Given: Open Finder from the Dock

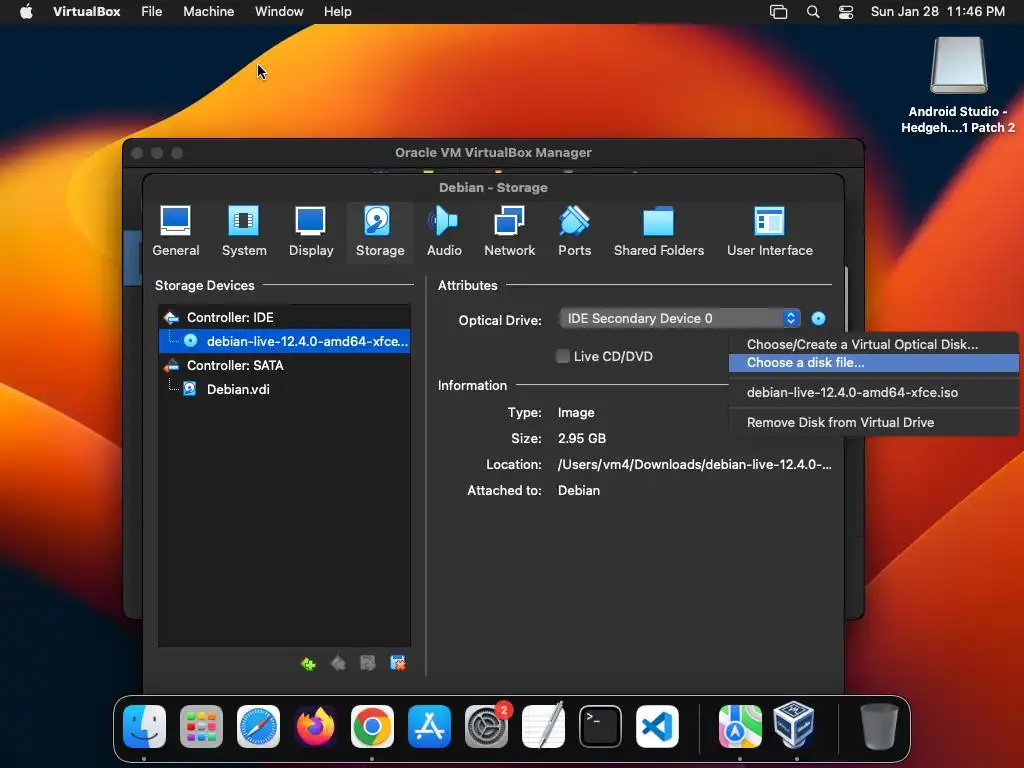Looking at the screenshot, I should (144, 726).
